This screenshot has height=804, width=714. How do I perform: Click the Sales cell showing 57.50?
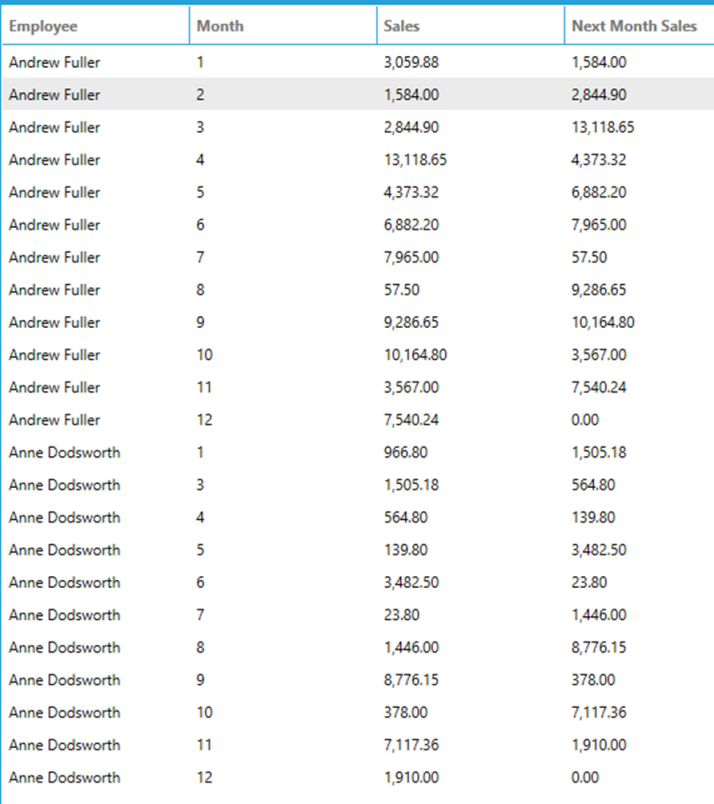(x=402, y=290)
